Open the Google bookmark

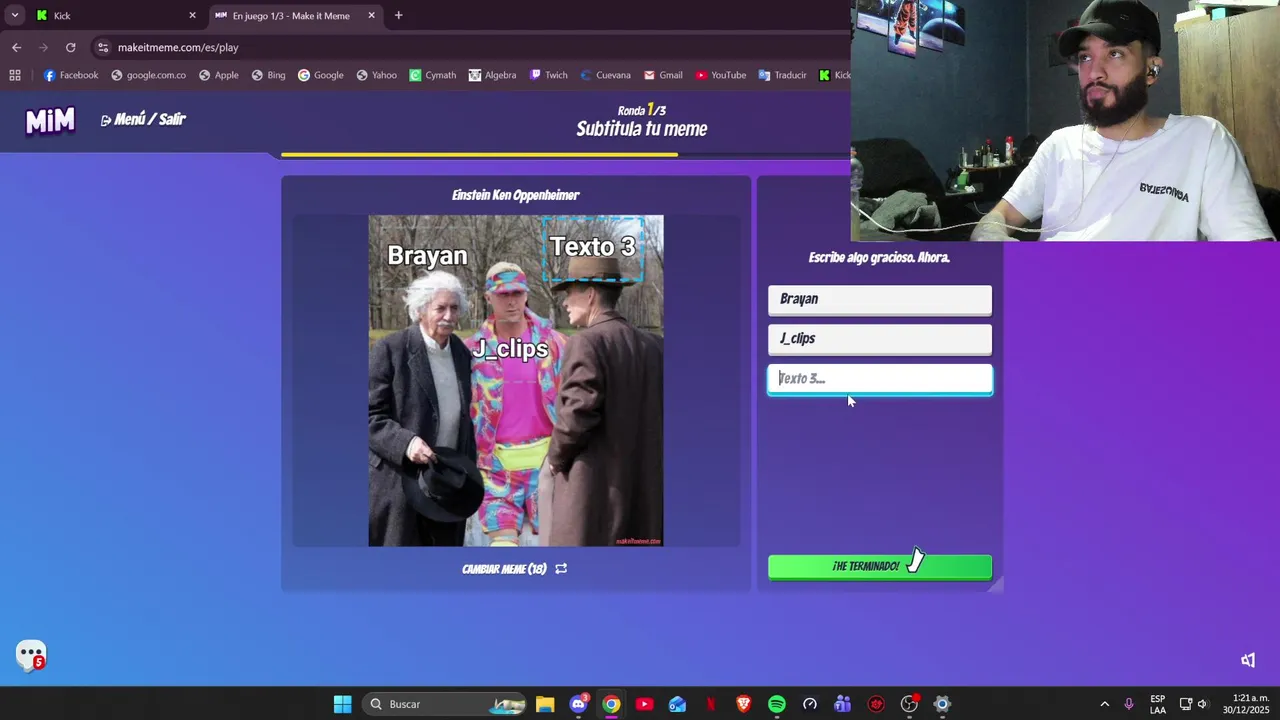click(x=320, y=75)
